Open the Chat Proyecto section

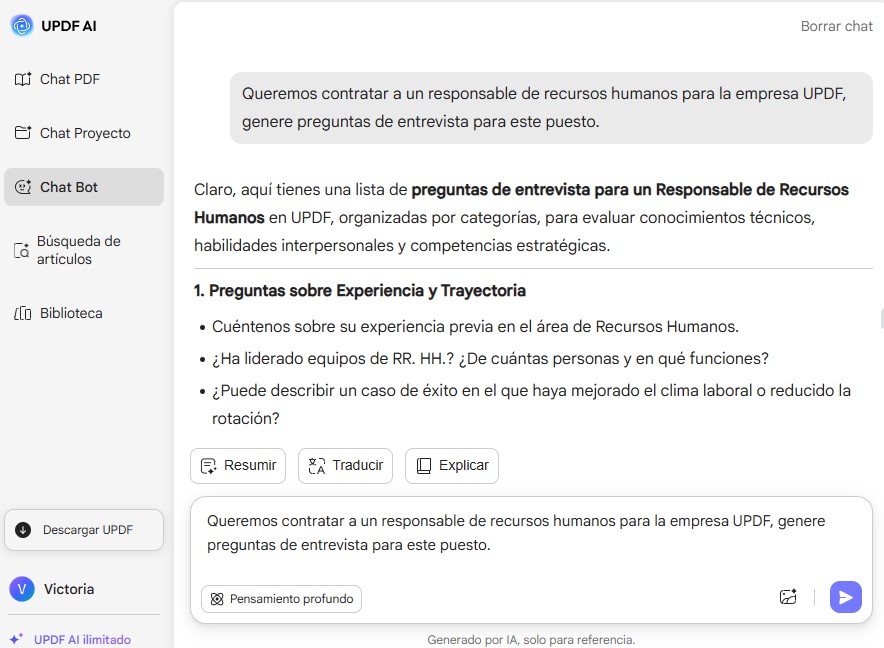click(84, 133)
